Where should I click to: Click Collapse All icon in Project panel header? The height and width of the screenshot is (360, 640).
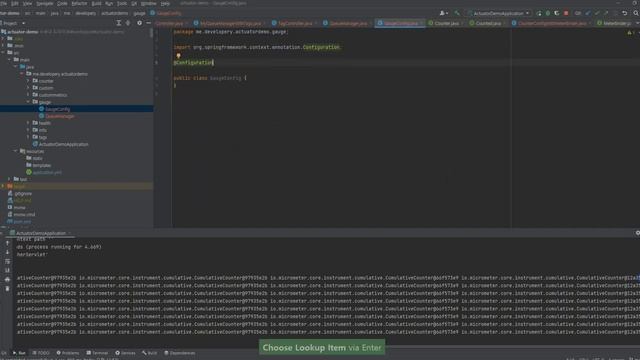[x=128, y=23]
